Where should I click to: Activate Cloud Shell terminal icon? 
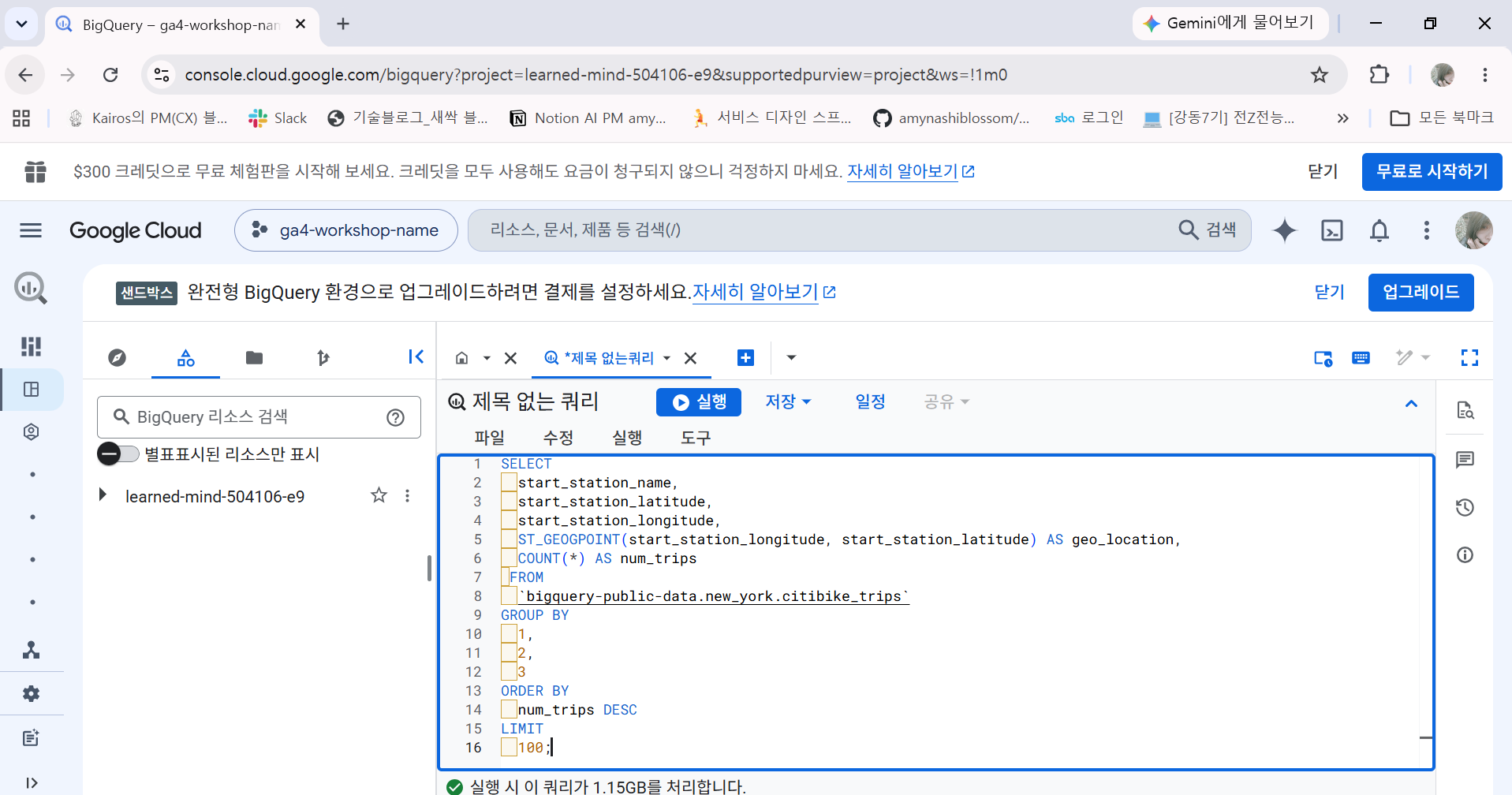(1332, 230)
